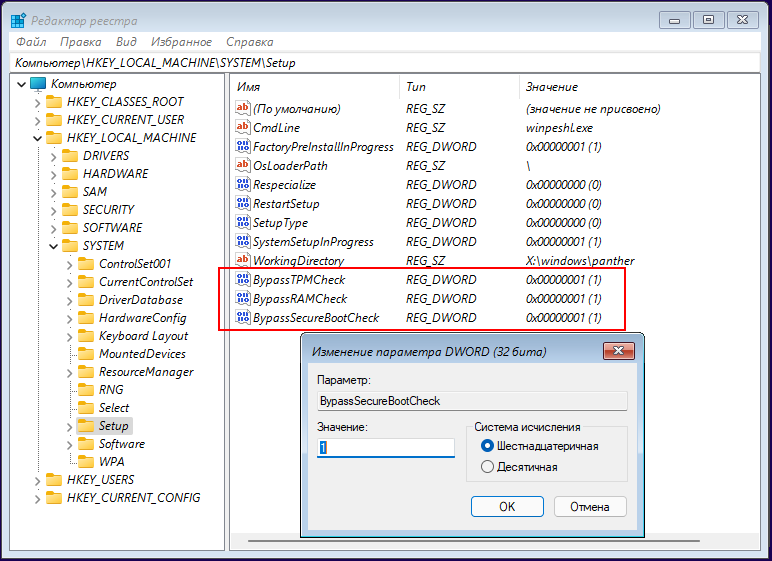Select the HKEY_CURRENT_CONFIG hive label

pos(133,497)
